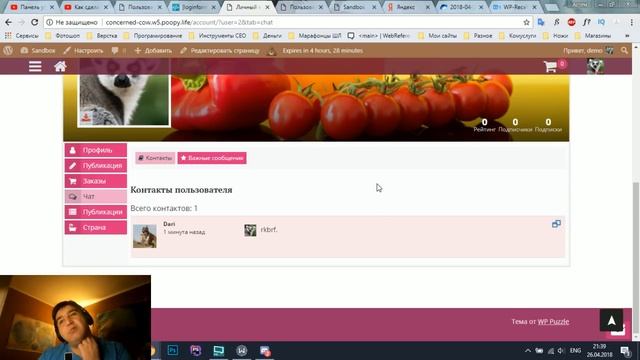Open WebReference main bookmark
Viewport: 640px width, 360px height.
pyautogui.click(x=379, y=36)
